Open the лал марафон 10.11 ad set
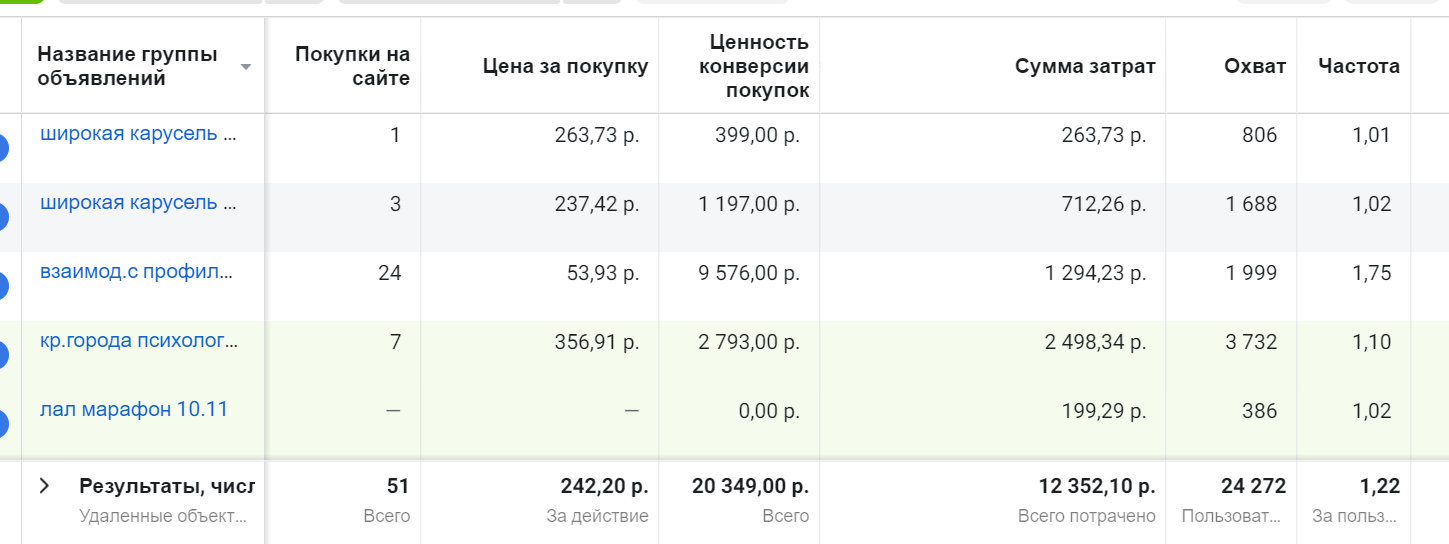This screenshot has width=1449, height=544. pyautogui.click(x=134, y=409)
